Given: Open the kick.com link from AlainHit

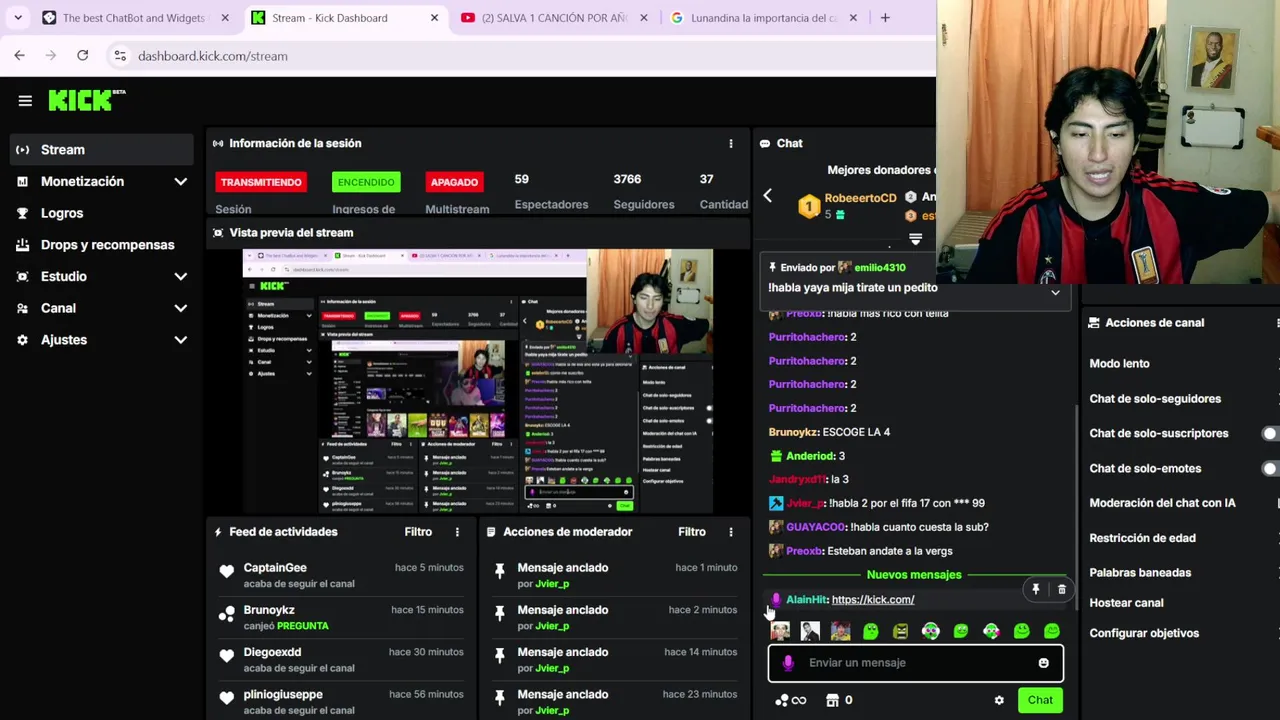Looking at the screenshot, I should (x=873, y=600).
